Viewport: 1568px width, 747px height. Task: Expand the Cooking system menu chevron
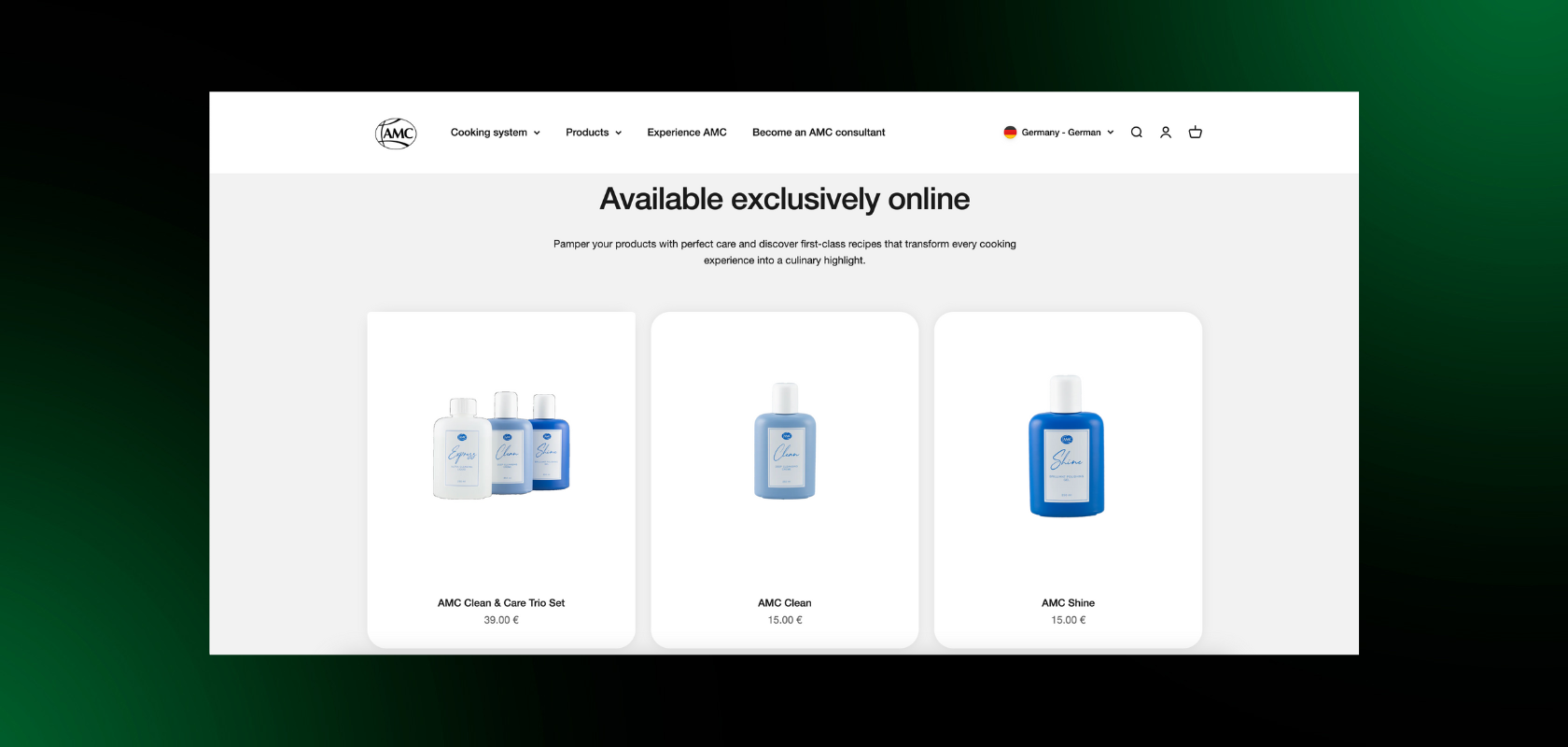click(x=537, y=133)
